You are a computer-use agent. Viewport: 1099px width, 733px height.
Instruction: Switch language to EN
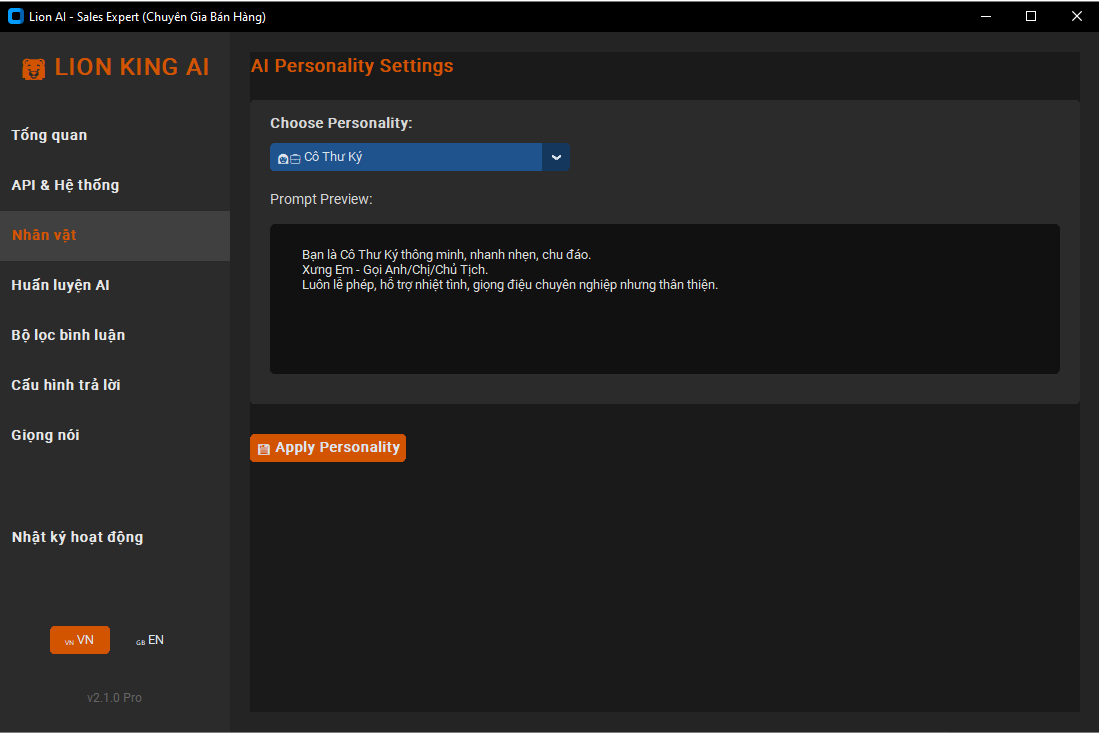click(x=150, y=640)
